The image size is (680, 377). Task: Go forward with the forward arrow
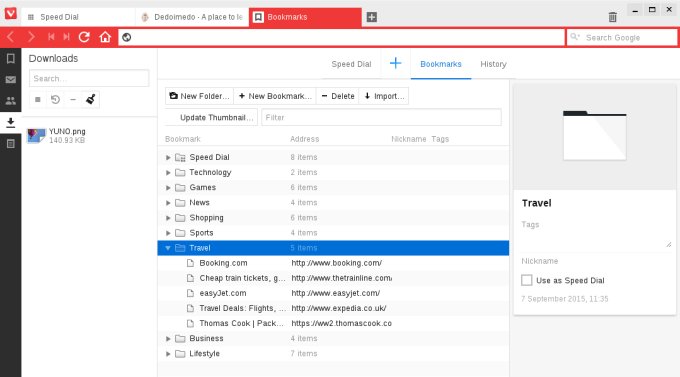(31, 37)
